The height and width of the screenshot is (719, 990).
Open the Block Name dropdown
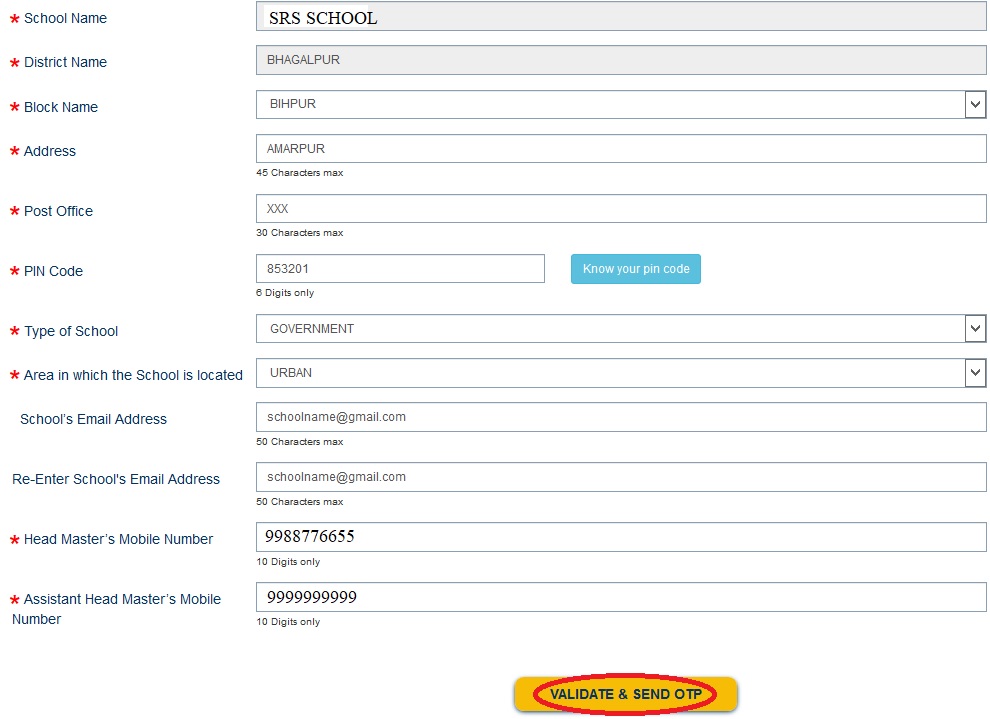(620, 104)
